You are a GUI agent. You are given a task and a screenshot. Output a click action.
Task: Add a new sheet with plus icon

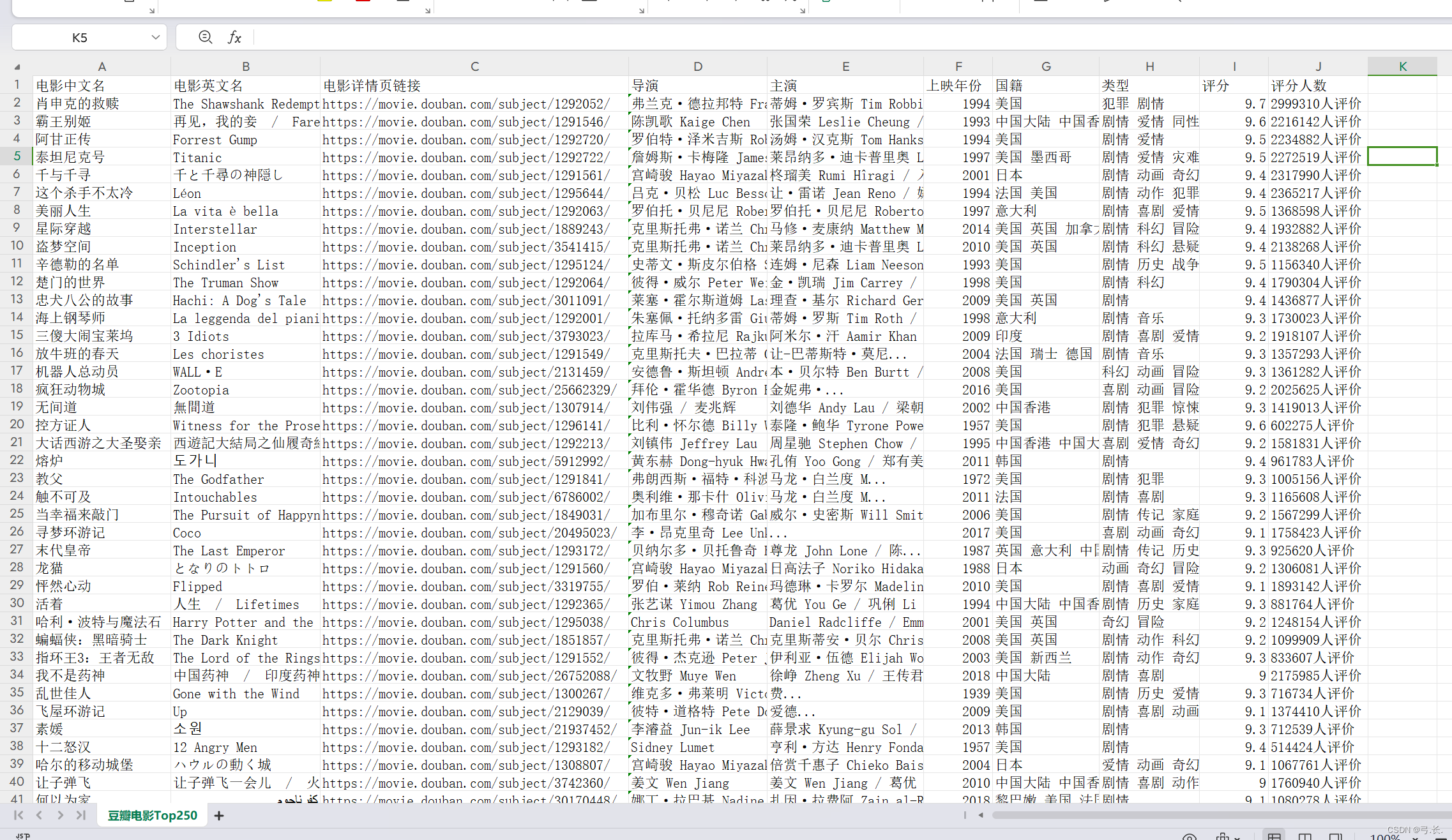[219, 815]
